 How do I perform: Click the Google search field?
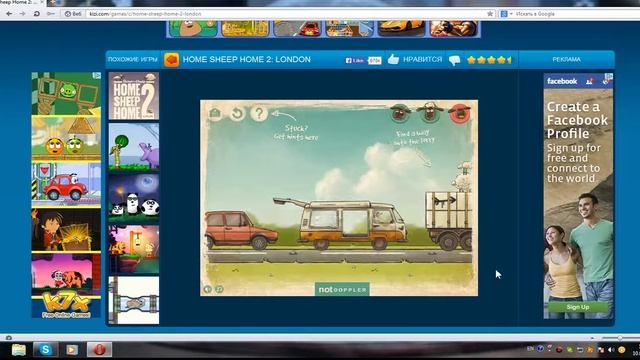pos(577,14)
